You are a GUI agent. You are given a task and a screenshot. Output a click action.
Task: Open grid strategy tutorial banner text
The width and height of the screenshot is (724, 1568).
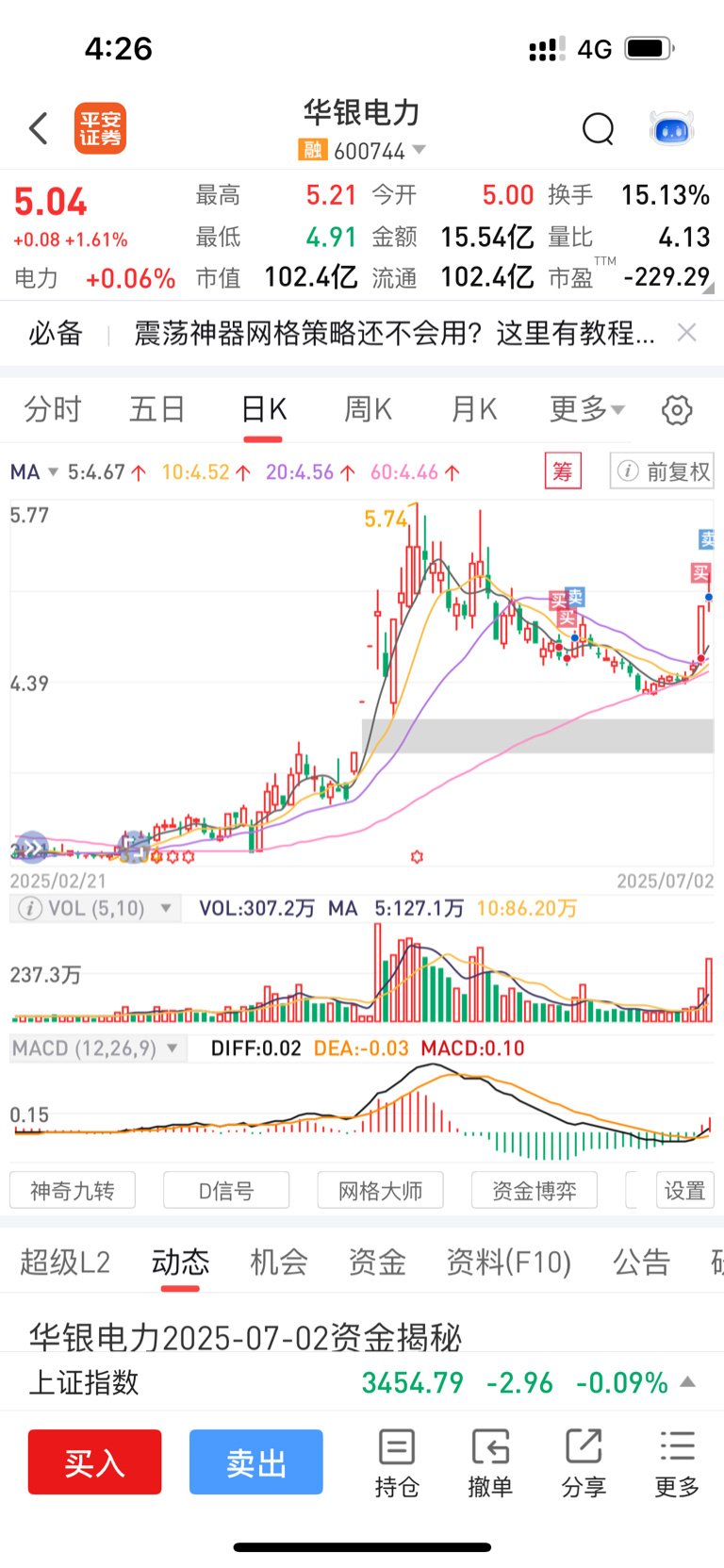(394, 333)
